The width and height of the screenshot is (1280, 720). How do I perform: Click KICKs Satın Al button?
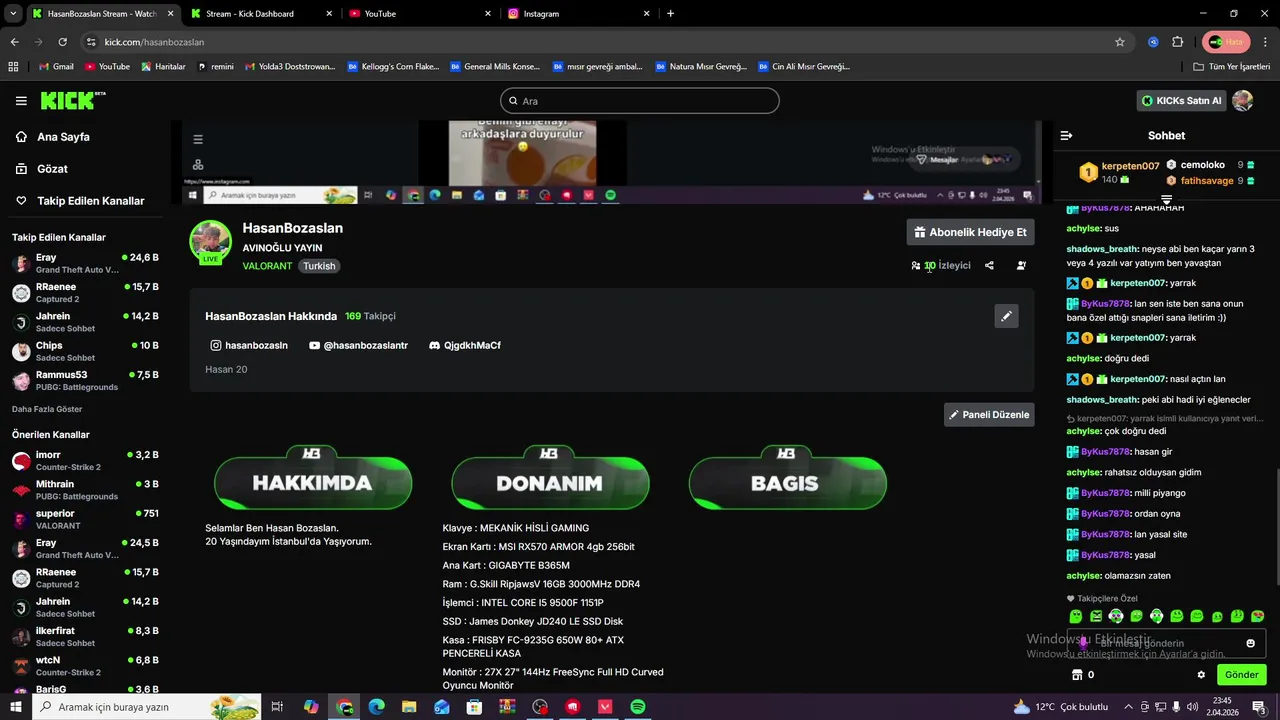pyautogui.click(x=1181, y=101)
